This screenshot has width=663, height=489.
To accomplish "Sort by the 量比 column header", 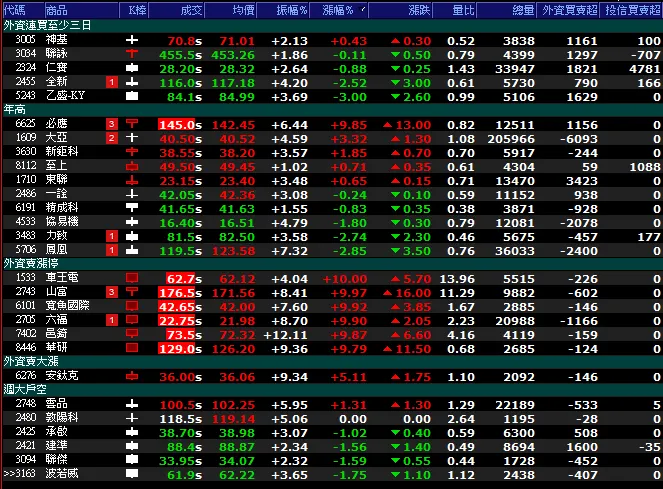I will [454, 10].
